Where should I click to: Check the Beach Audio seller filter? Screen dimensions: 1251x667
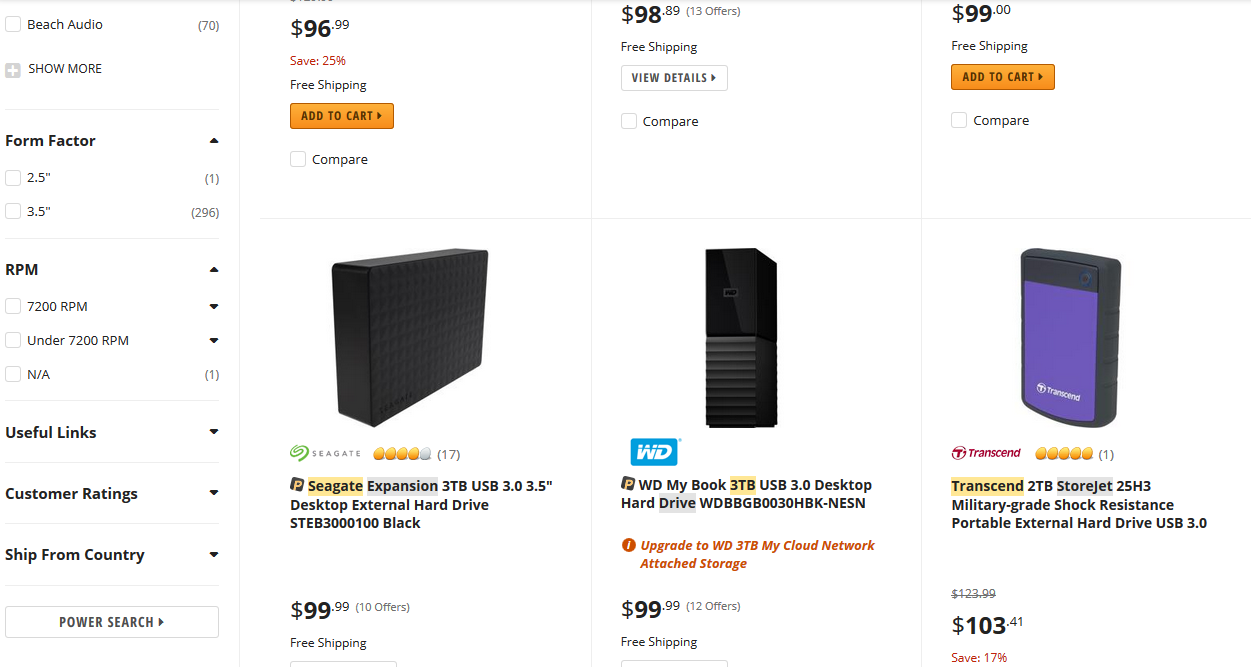(13, 25)
